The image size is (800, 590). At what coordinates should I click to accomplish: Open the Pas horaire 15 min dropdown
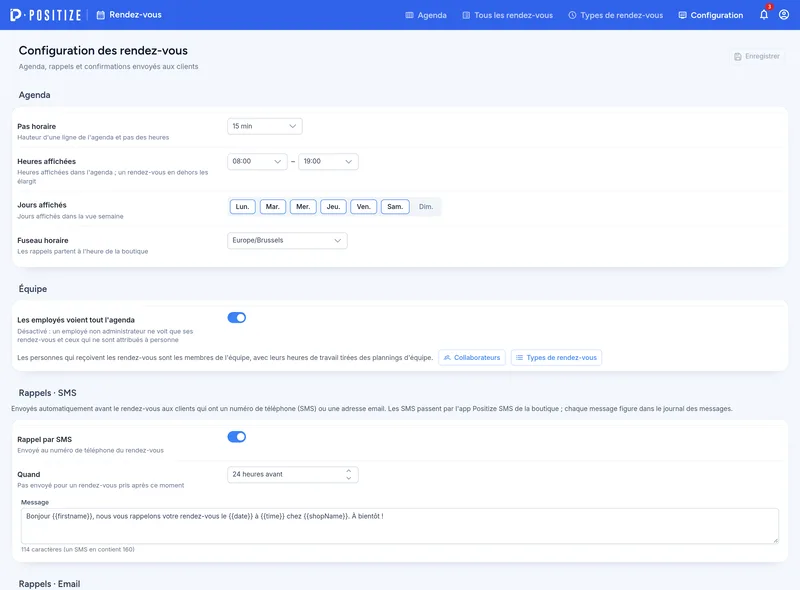pyautogui.click(x=264, y=126)
